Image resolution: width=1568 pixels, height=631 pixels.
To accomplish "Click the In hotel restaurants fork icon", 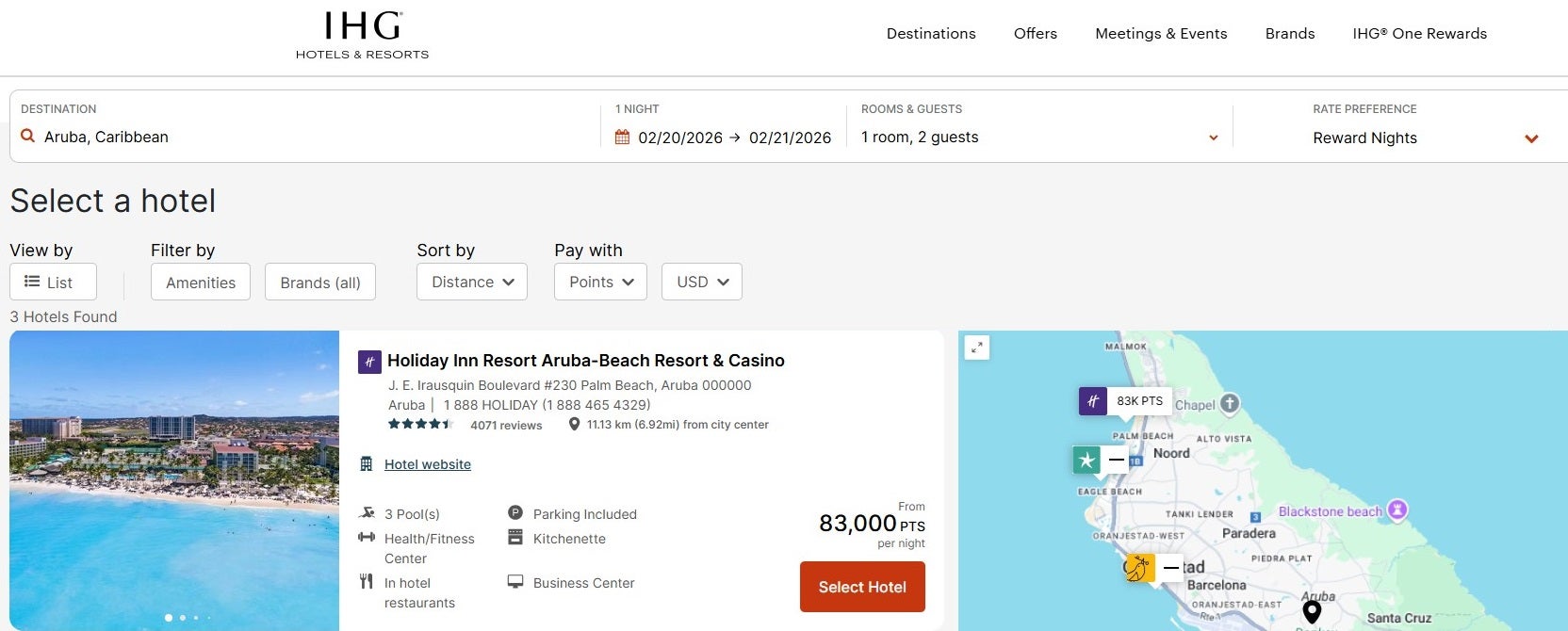I will [367, 582].
